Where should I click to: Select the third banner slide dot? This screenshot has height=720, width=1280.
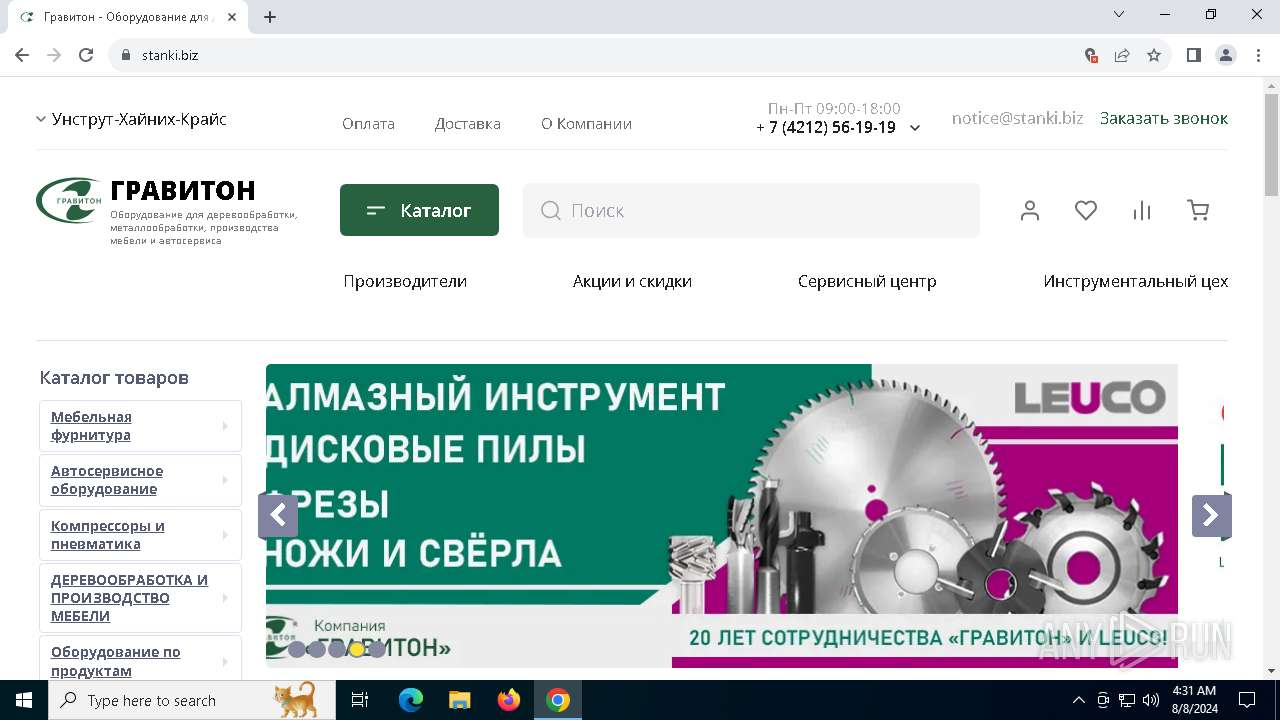point(337,649)
